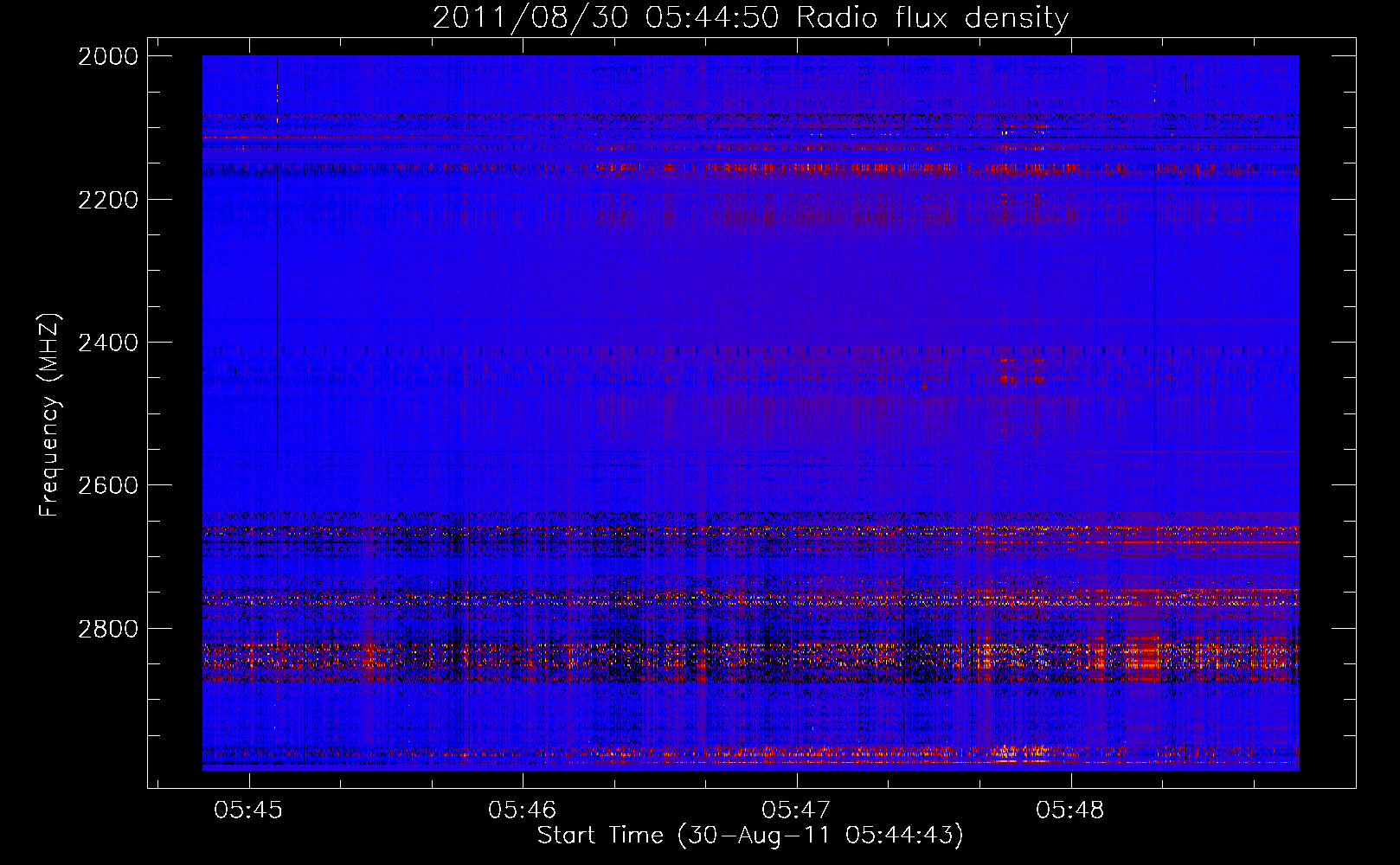Click the 2800 frequency tick label
This screenshot has height=865, width=1400.
pos(108,628)
